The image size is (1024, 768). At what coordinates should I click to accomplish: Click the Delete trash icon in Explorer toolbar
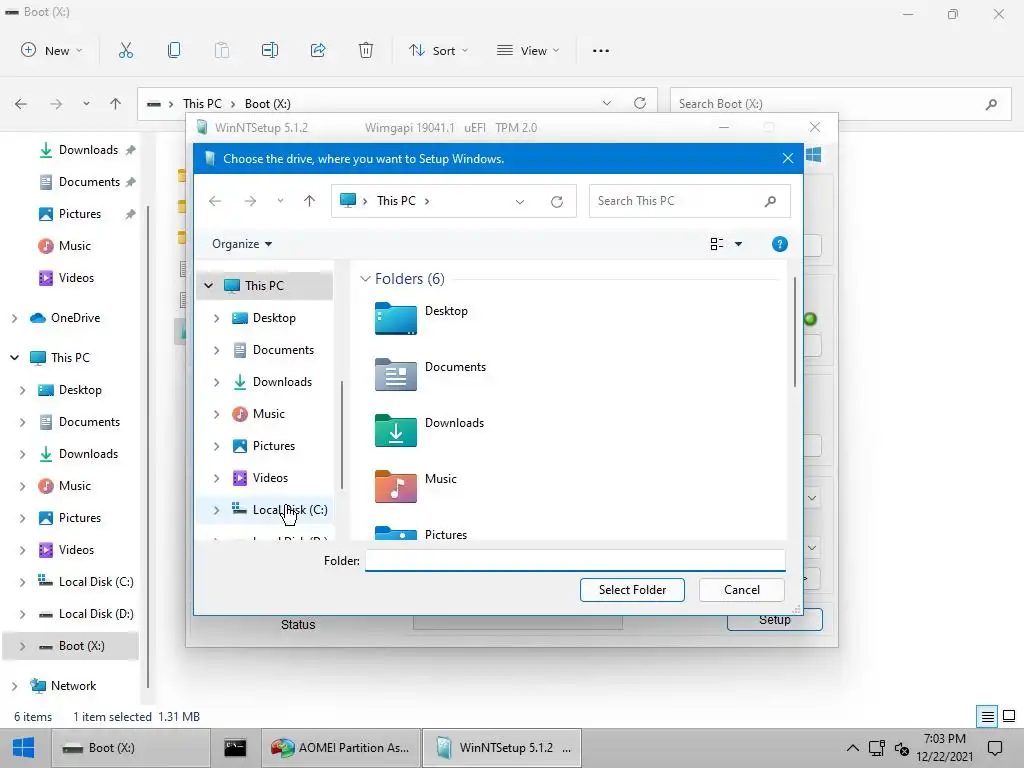coord(366,50)
